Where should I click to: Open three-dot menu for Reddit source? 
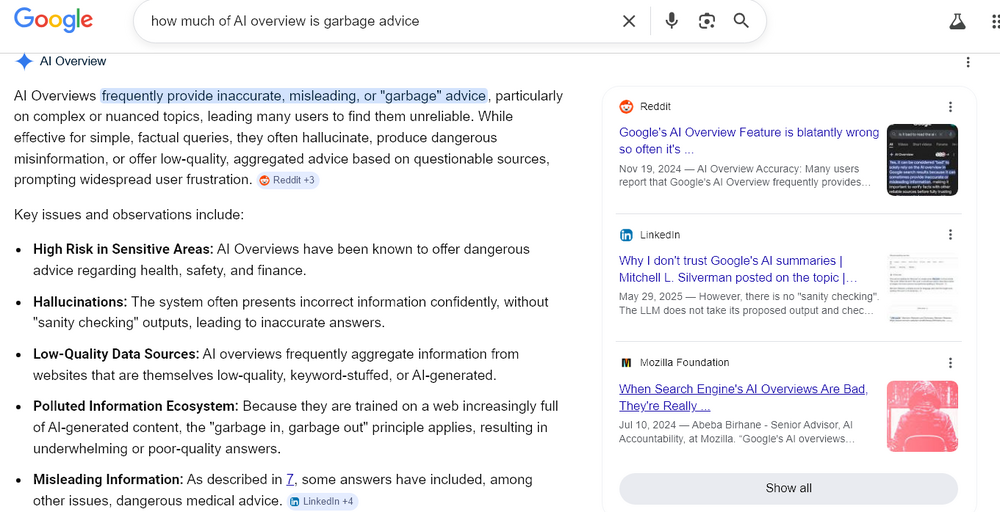[950, 106]
